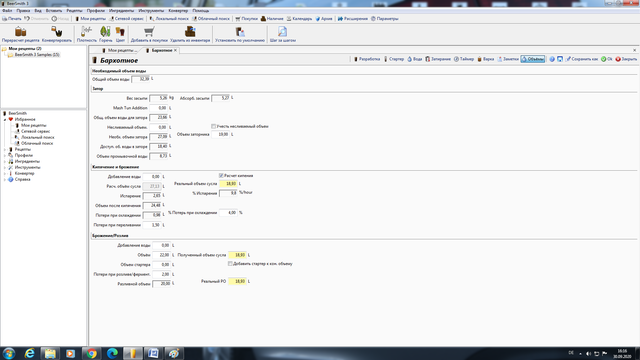Open the Профили menu

tap(96, 11)
